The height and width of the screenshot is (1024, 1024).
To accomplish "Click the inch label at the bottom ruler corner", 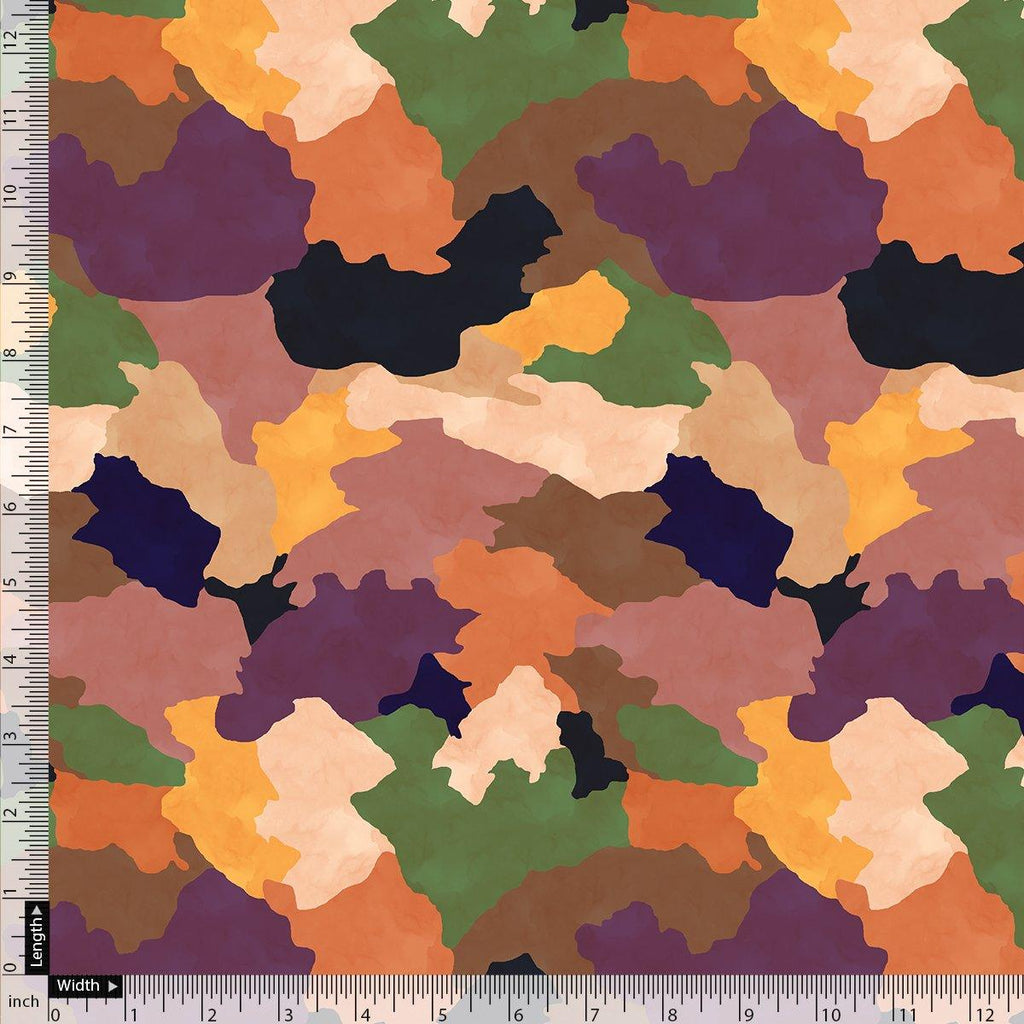I will point(23,1000).
